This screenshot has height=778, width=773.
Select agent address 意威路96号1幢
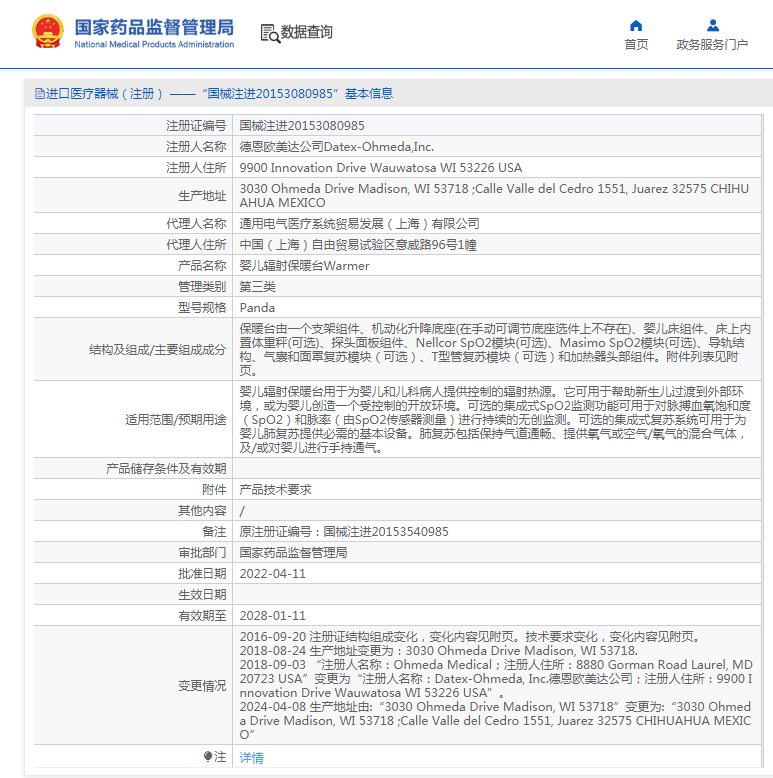click(x=358, y=245)
